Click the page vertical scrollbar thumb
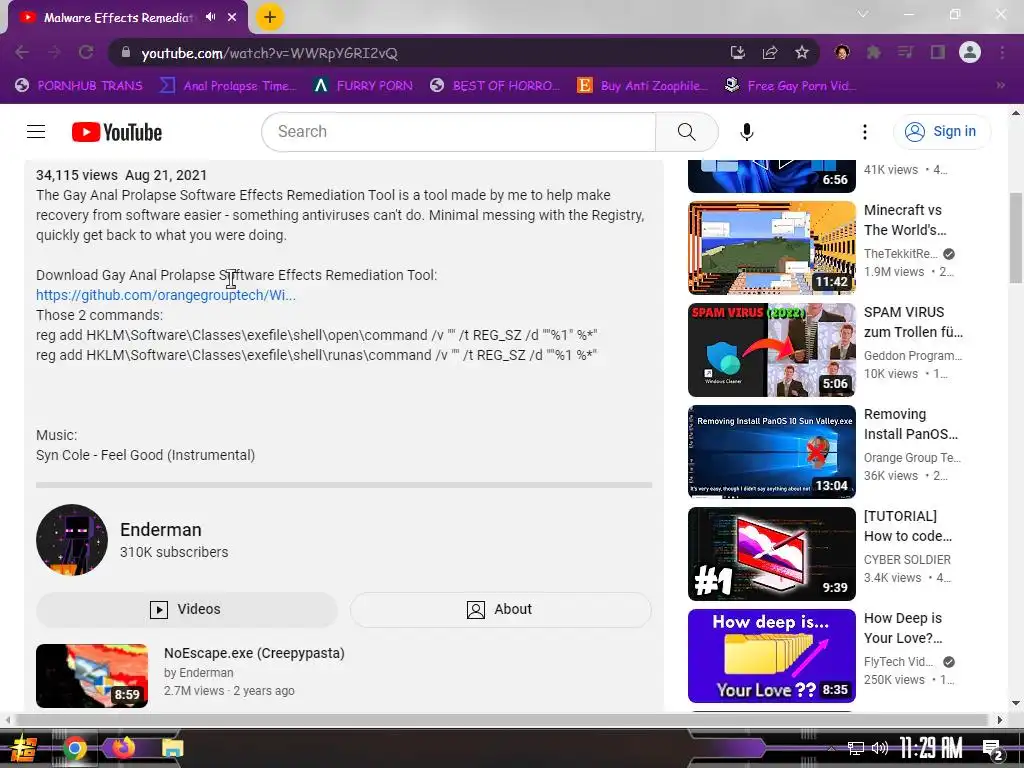The height and width of the screenshot is (768, 1024). (1016, 238)
